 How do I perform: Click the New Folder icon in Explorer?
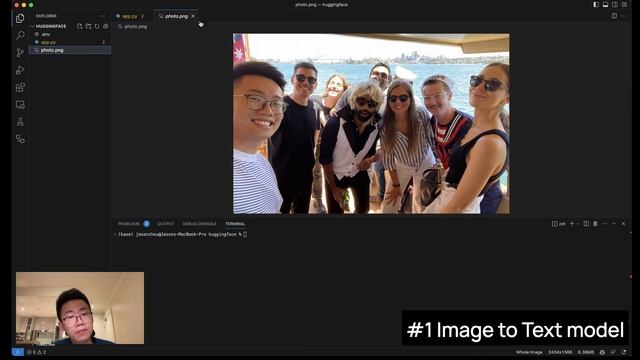(x=88, y=26)
